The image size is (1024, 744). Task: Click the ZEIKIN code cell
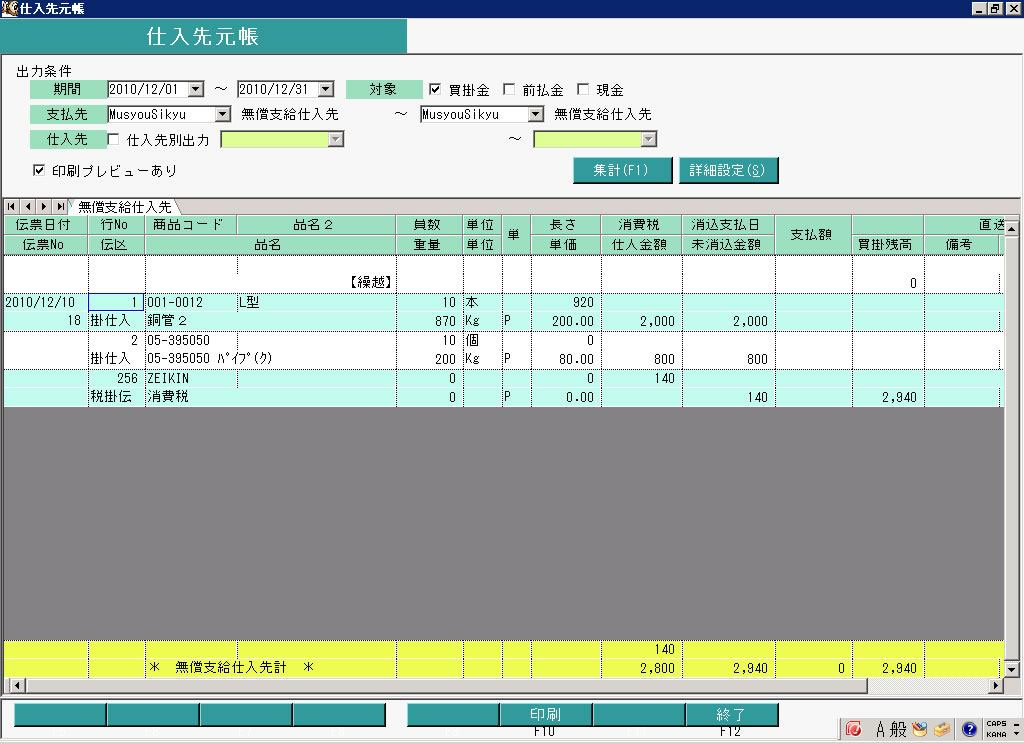click(191, 378)
